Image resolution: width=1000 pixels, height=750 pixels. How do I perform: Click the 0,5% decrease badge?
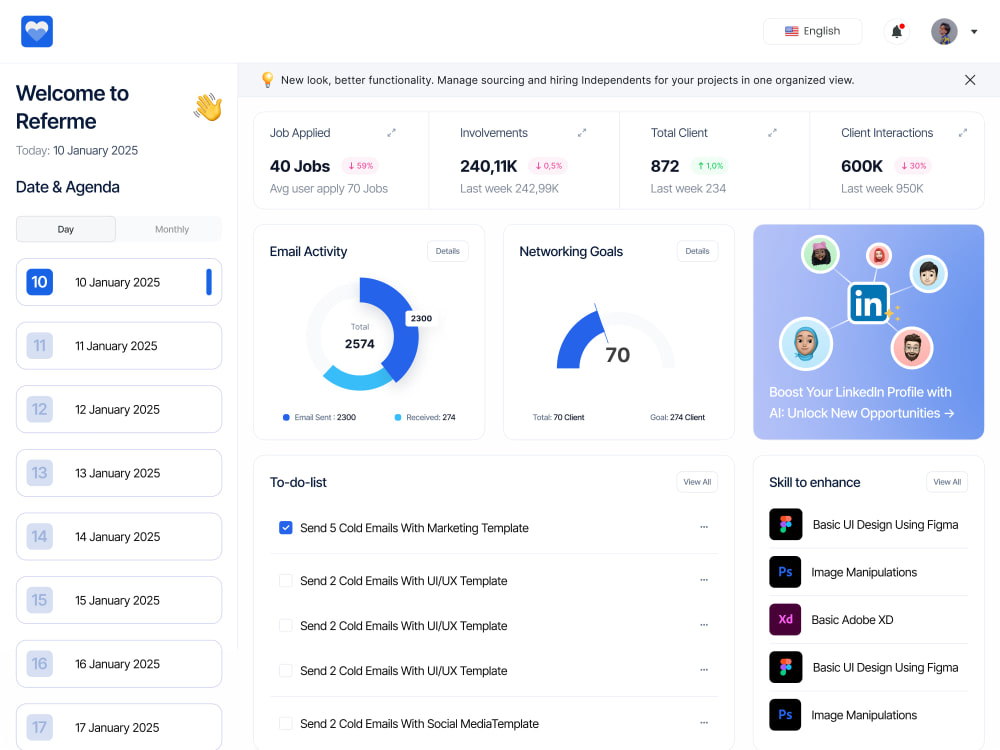(x=548, y=166)
